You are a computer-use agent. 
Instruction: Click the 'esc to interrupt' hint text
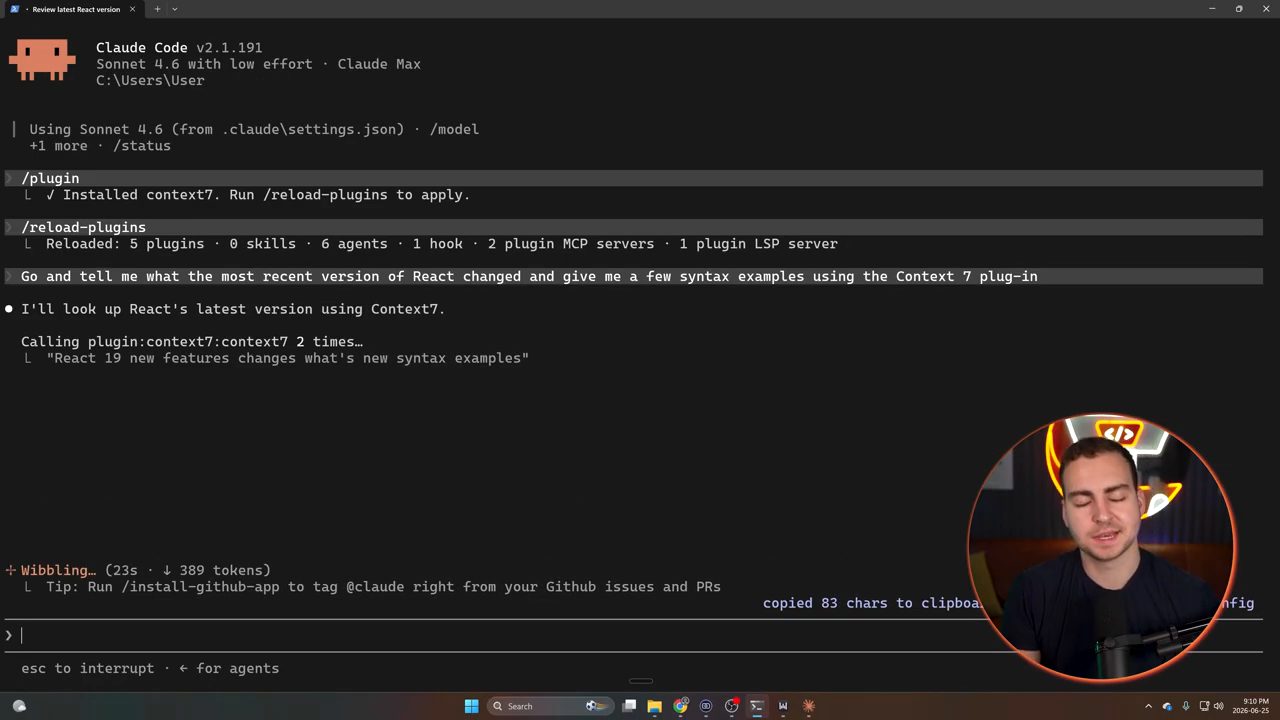click(88, 668)
